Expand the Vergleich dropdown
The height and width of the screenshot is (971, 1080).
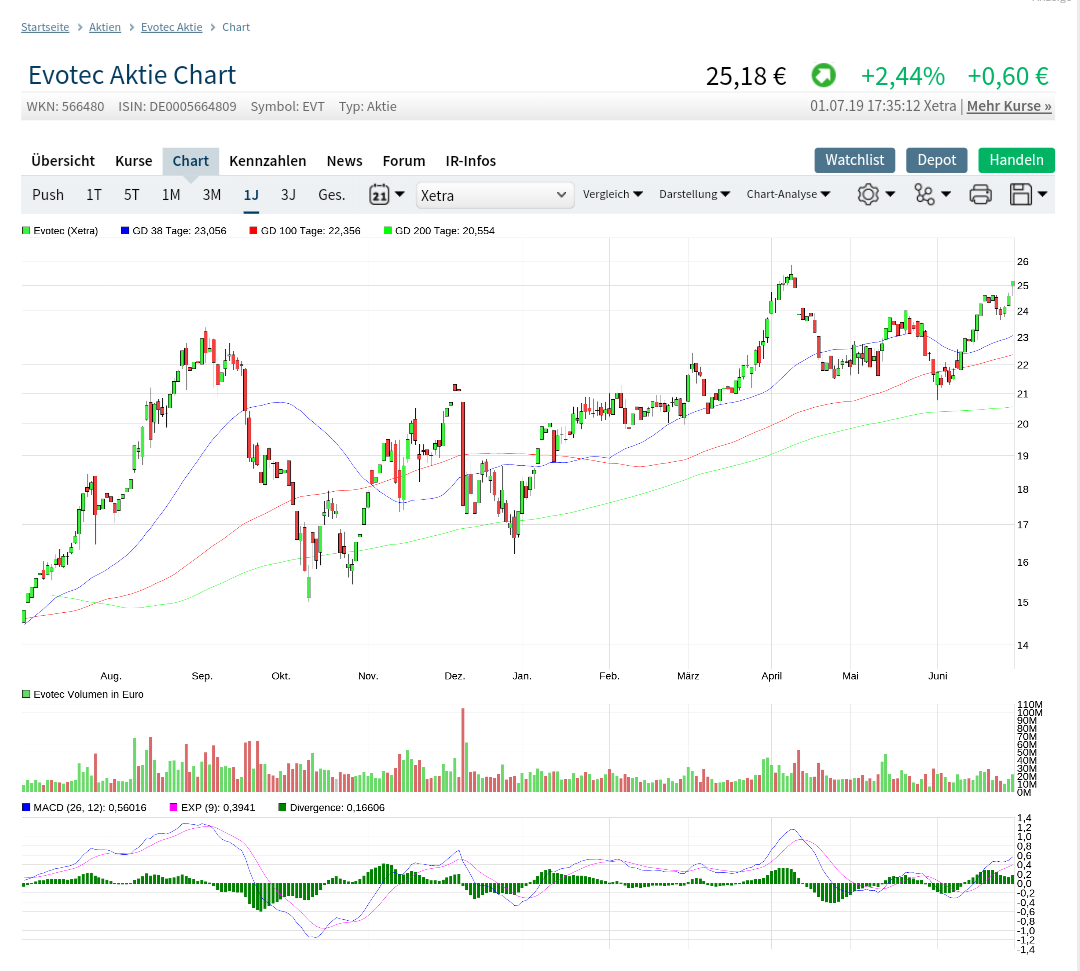coord(612,194)
